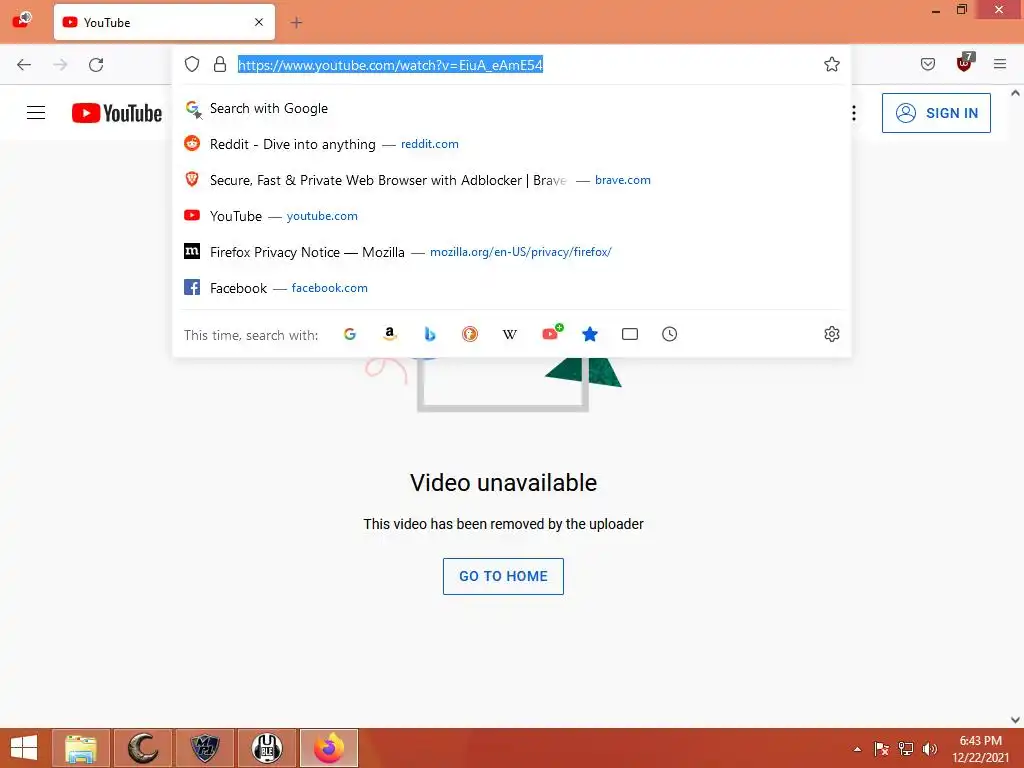Go back to the previous page
The image size is (1024, 768).
tap(24, 65)
